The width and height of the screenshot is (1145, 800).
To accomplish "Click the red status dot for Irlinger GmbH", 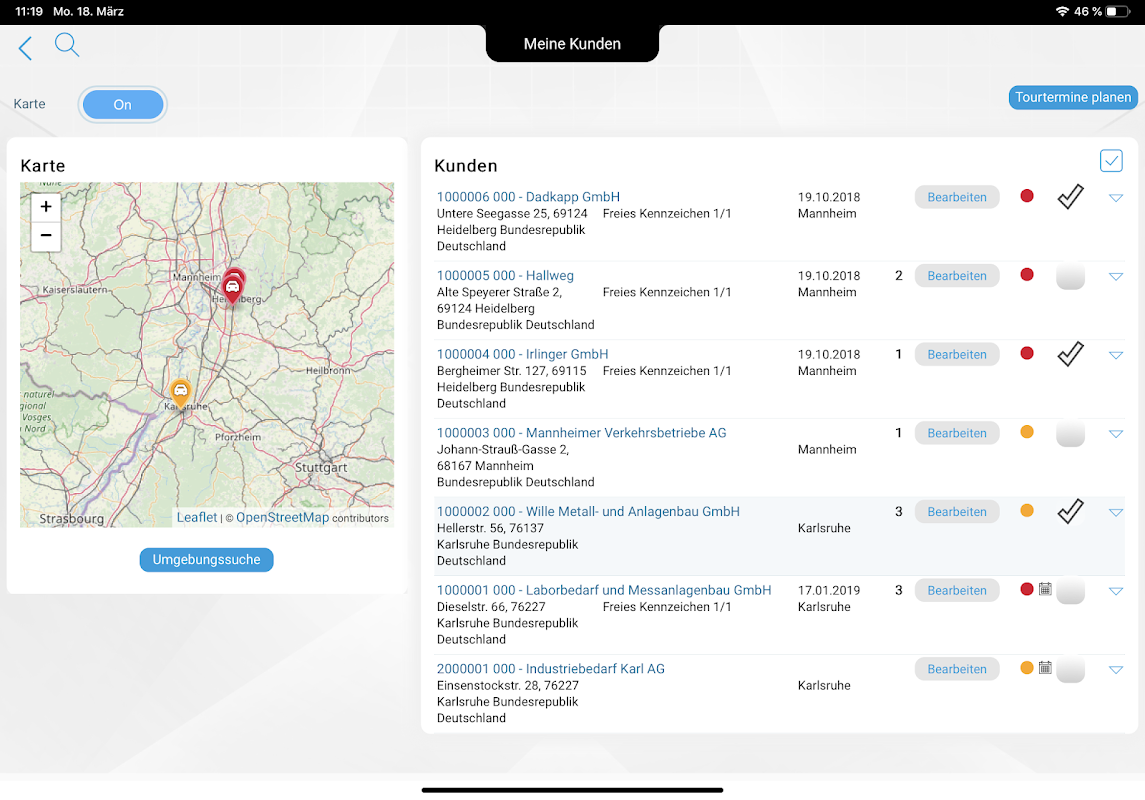I will pos(1027,353).
